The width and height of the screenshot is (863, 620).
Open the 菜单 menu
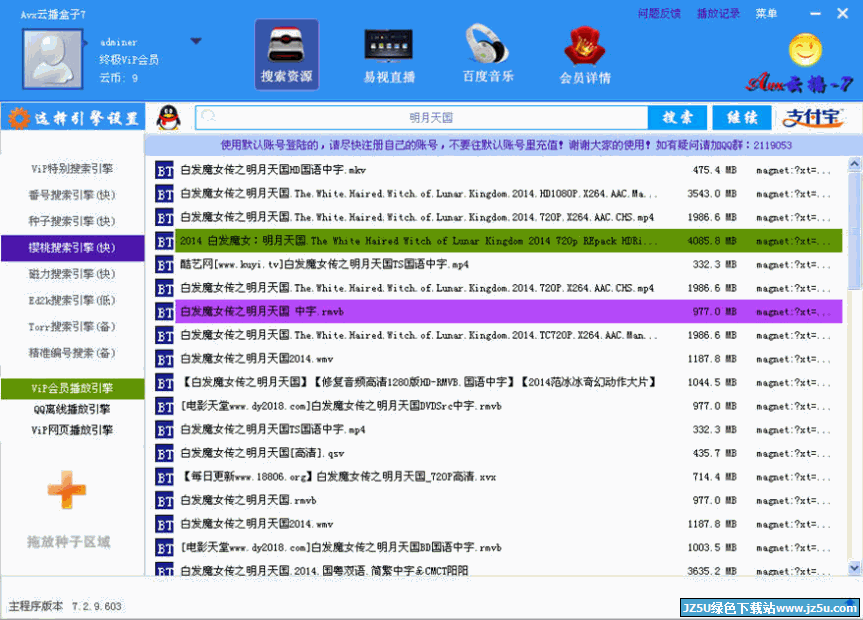coord(766,14)
